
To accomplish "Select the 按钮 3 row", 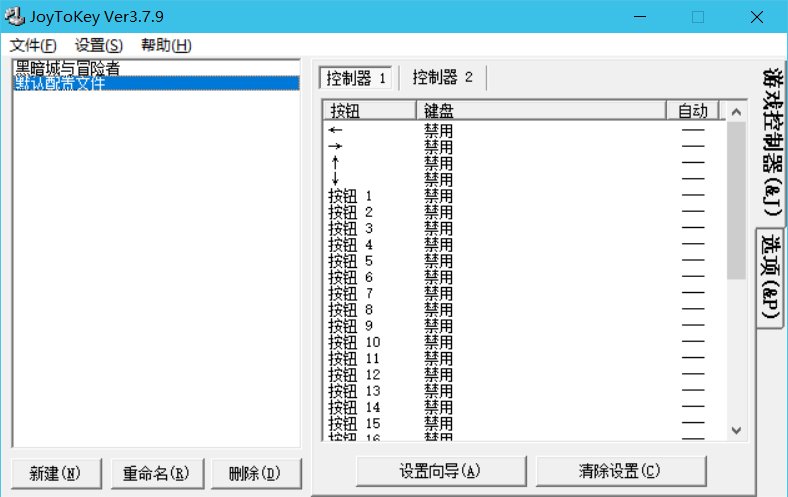I will [x=524, y=228].
